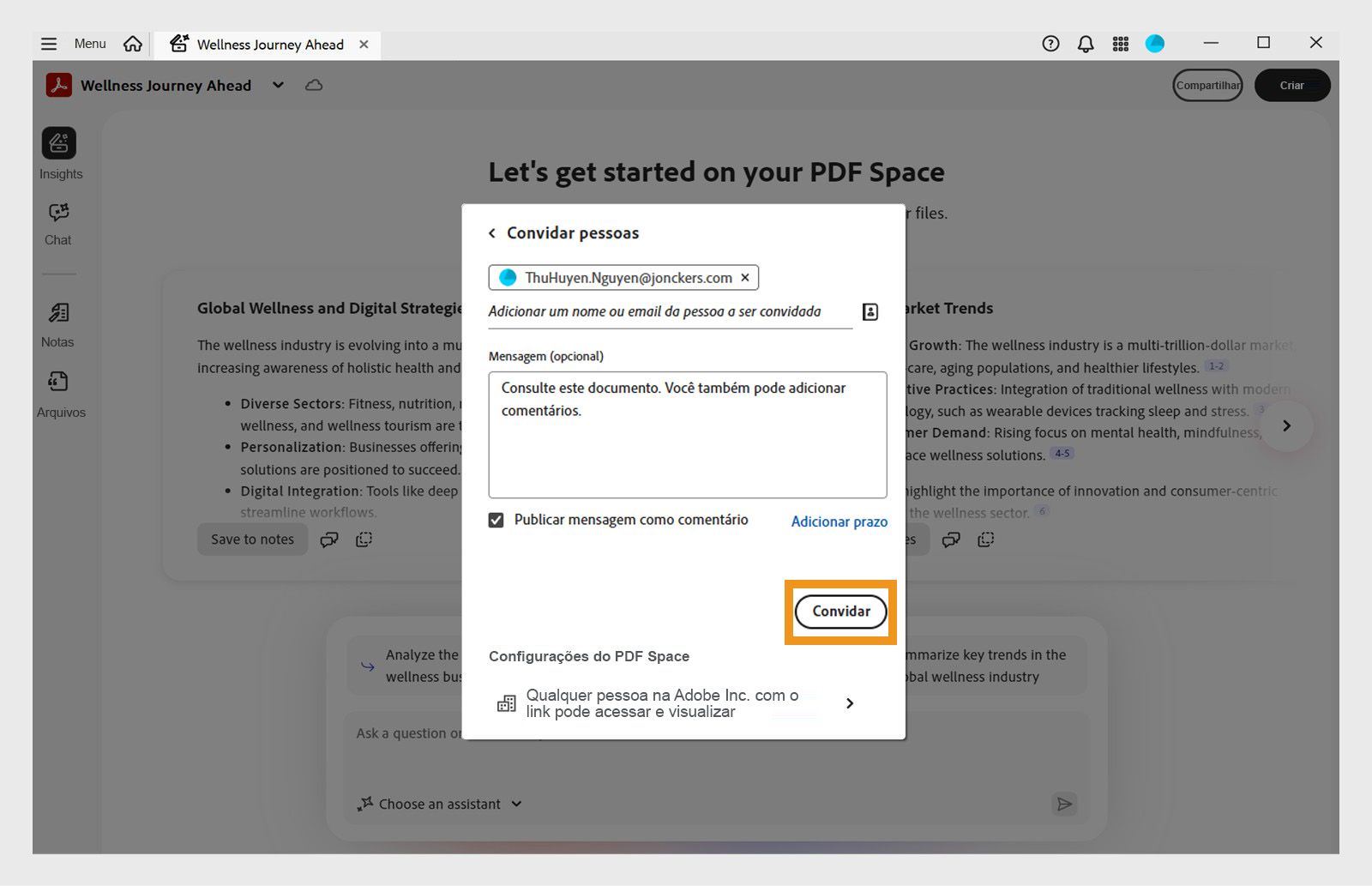Remove ThuHuyen.Nguyen's email chip
Viewport: 1372px width, 886px height.
click(744, 277)
